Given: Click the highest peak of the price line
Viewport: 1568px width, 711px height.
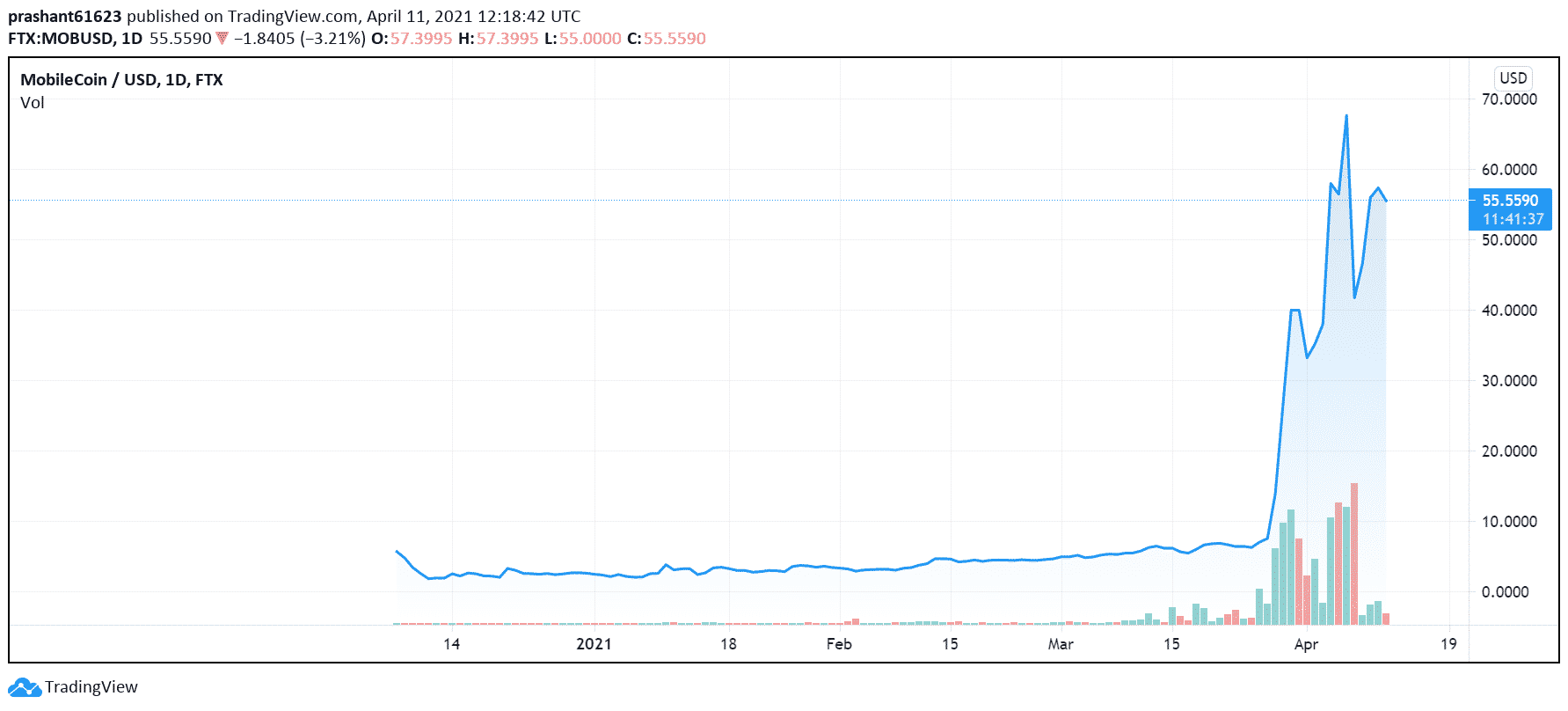Looking at the screenshot, I should pos(1346,116).
